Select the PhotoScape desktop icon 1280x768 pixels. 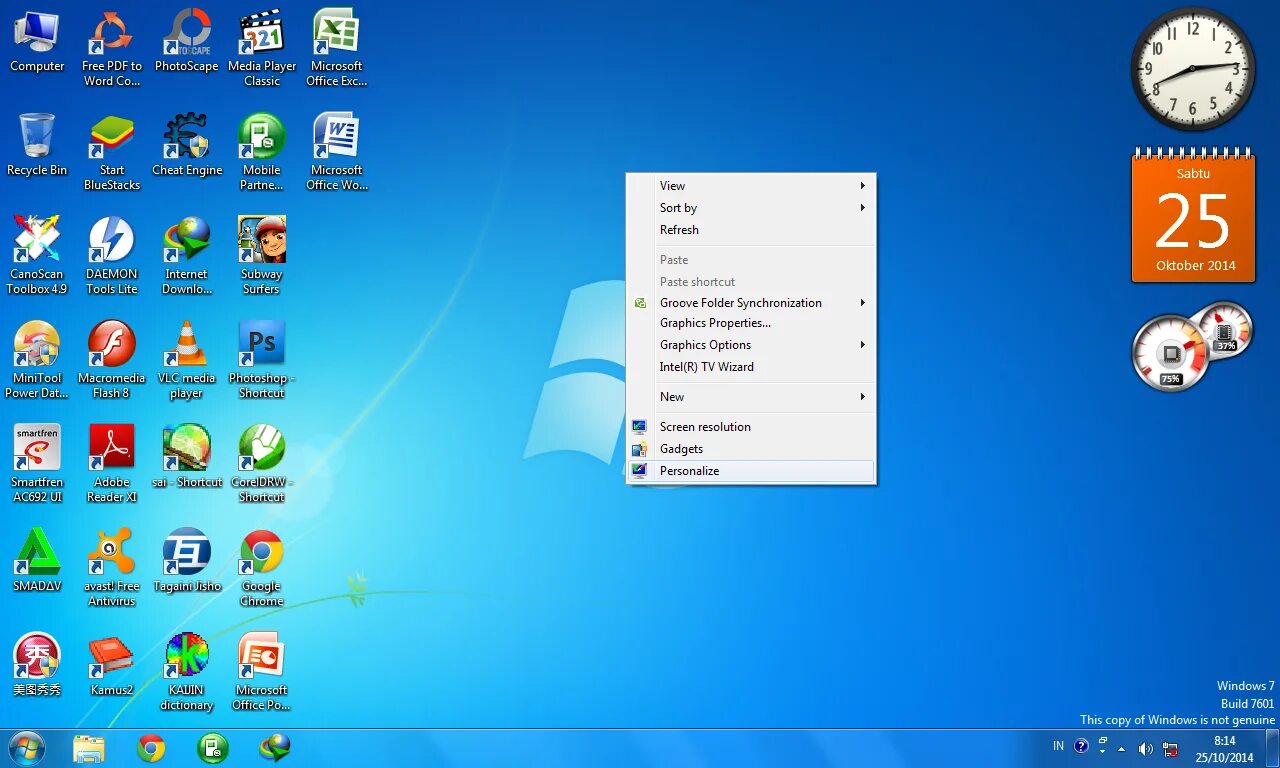point(187,42)
